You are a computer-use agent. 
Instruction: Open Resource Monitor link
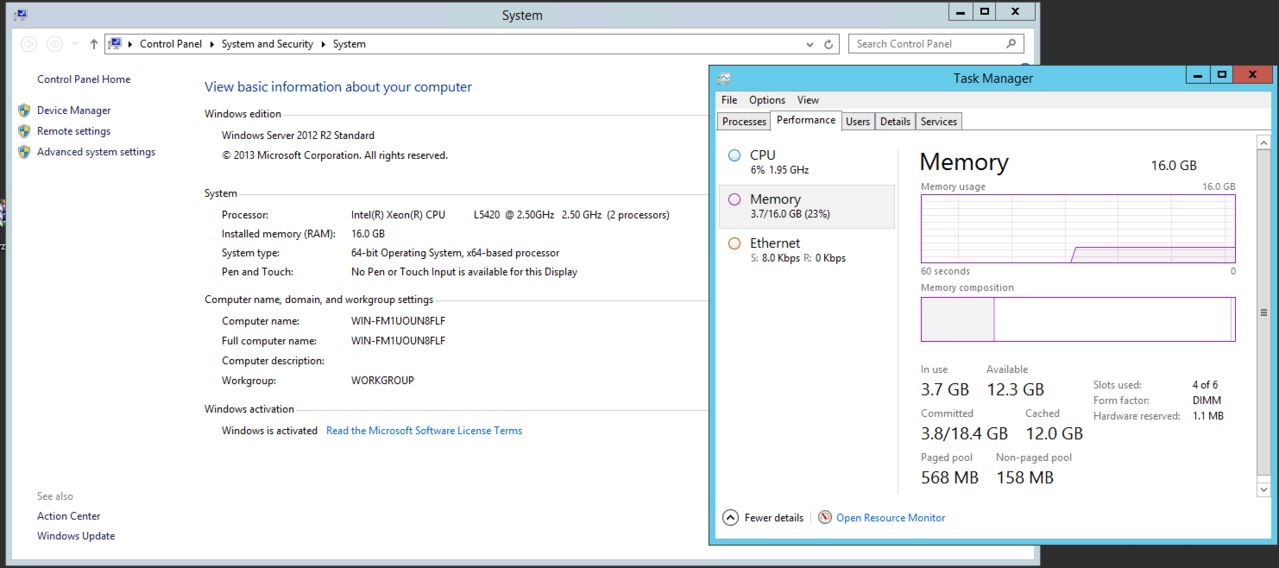point(890,518)
